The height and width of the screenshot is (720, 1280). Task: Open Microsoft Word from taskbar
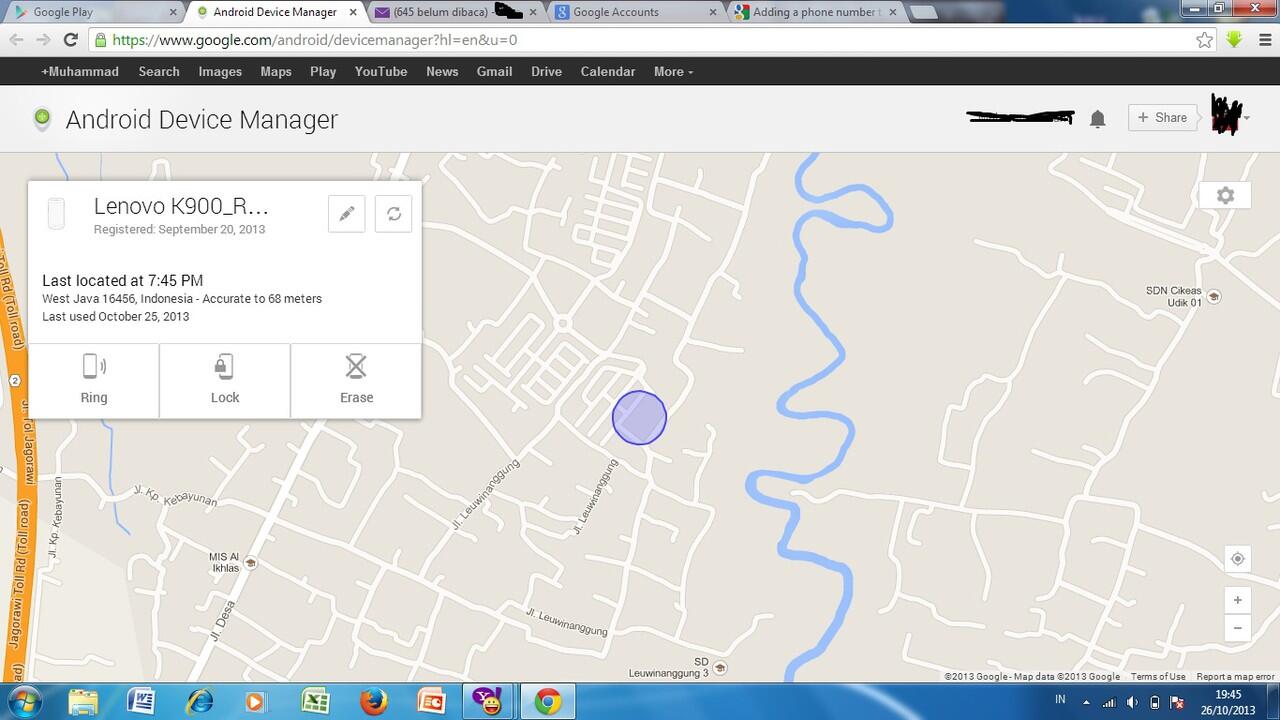tap(141, 702)
